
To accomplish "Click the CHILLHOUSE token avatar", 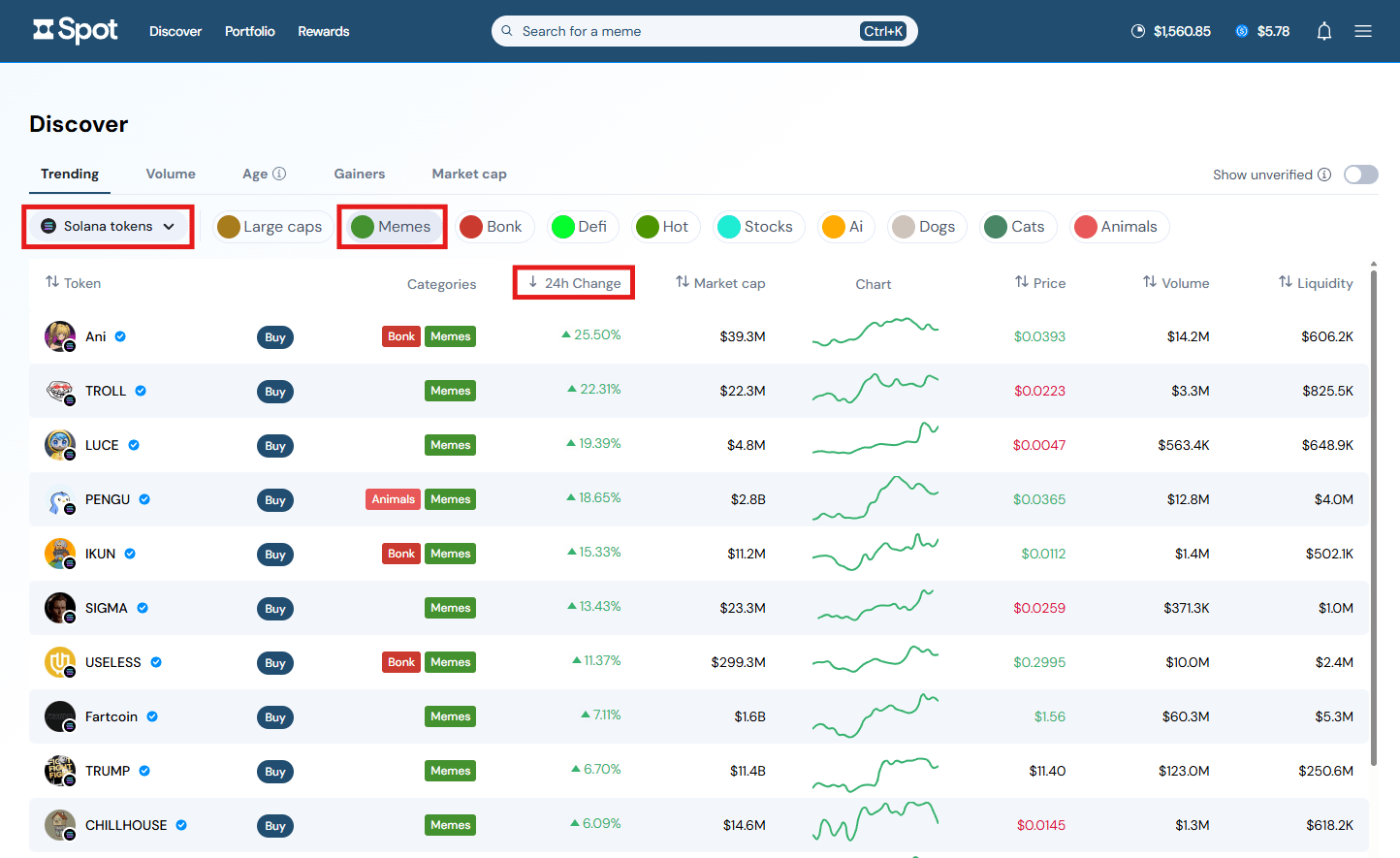I will 60,825.
